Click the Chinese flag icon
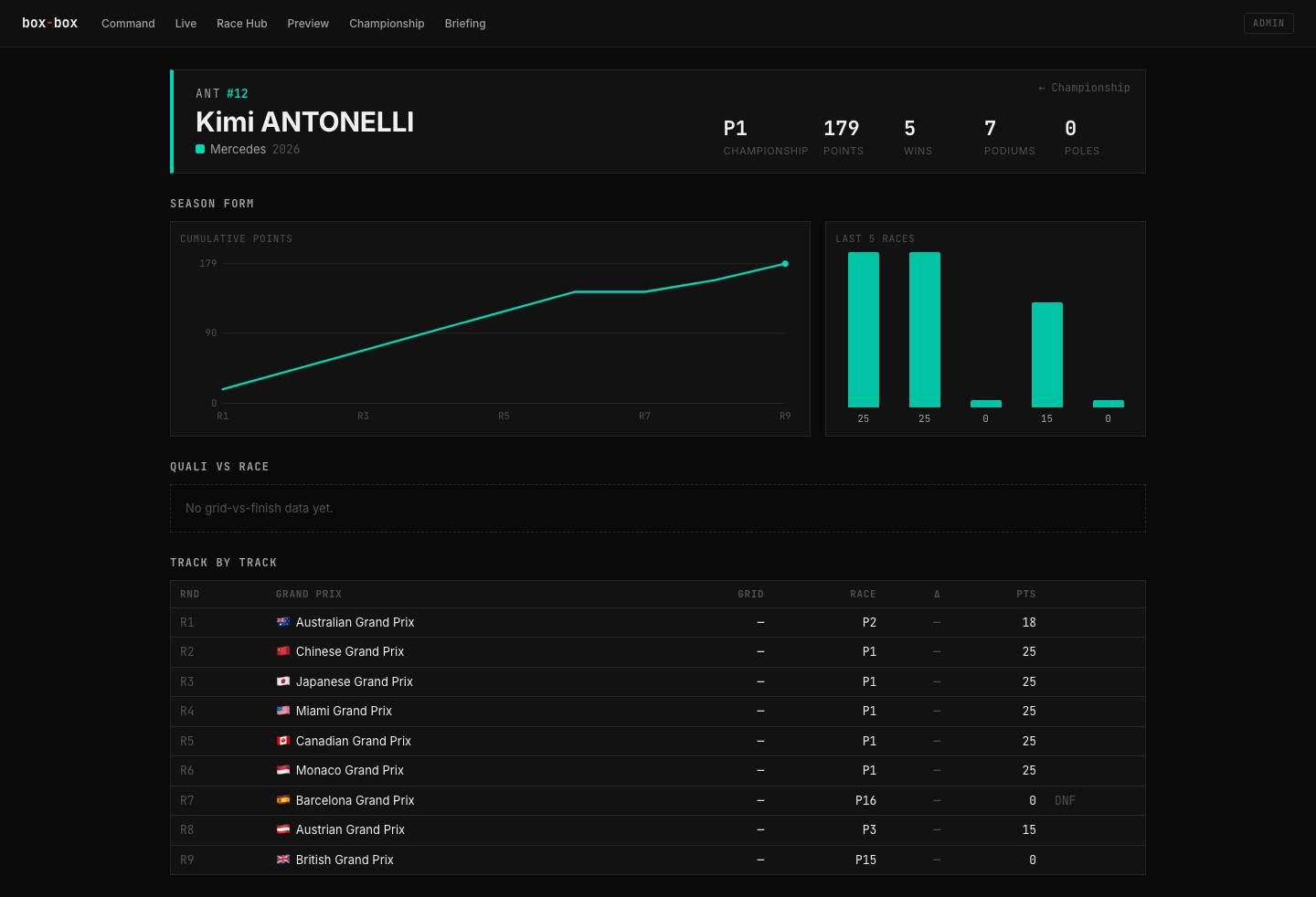The height and width of the screenshot is (897, 1316). coord(283,651)
